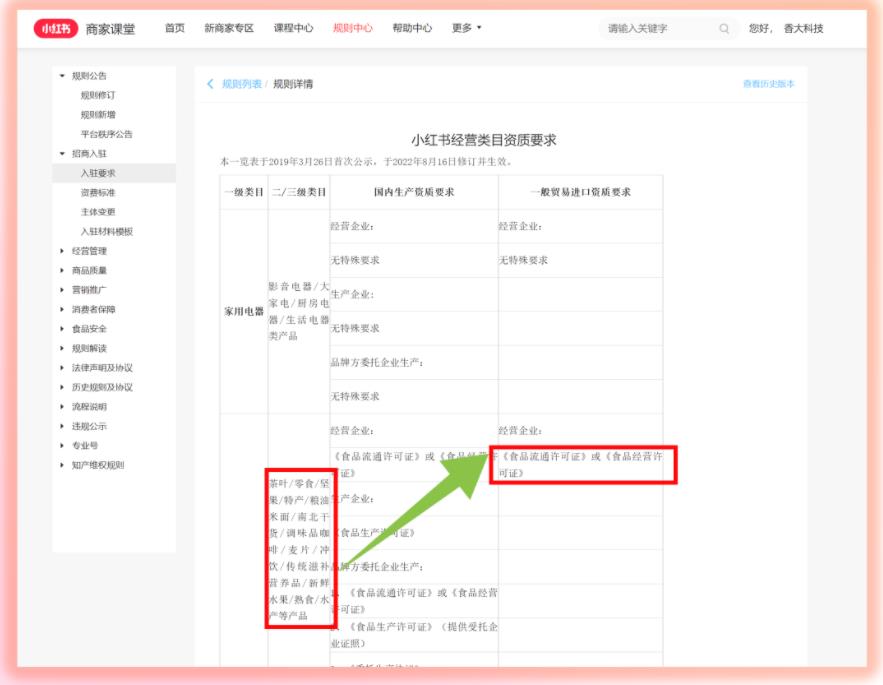The height and width of the screenshot is (685, 883).
Task: Click the 小红书 red logo
Action: click(56, 28)
